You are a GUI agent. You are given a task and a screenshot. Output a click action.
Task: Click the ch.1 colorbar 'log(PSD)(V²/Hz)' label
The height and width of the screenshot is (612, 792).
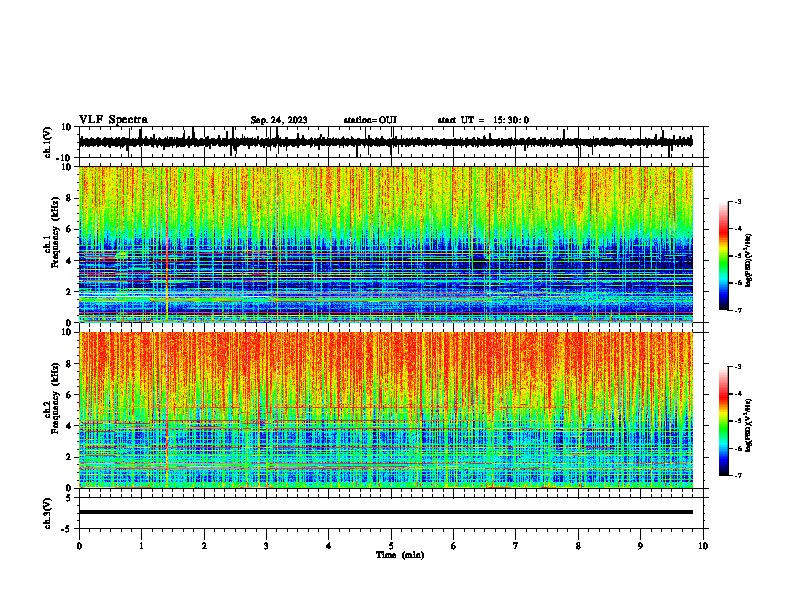click(749, 260)
